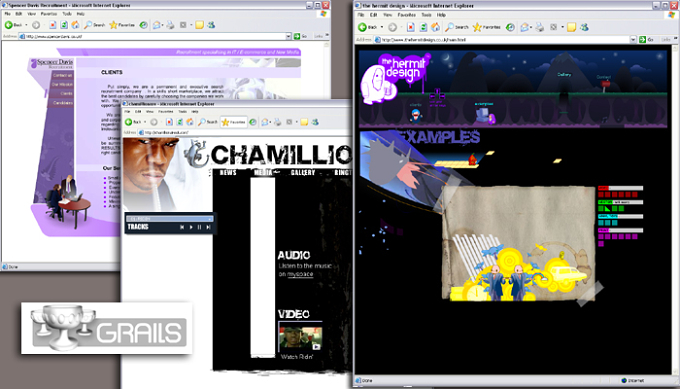
Task: Open the Search tool in the hermit design browser
Action: click(x=457, y=27)
